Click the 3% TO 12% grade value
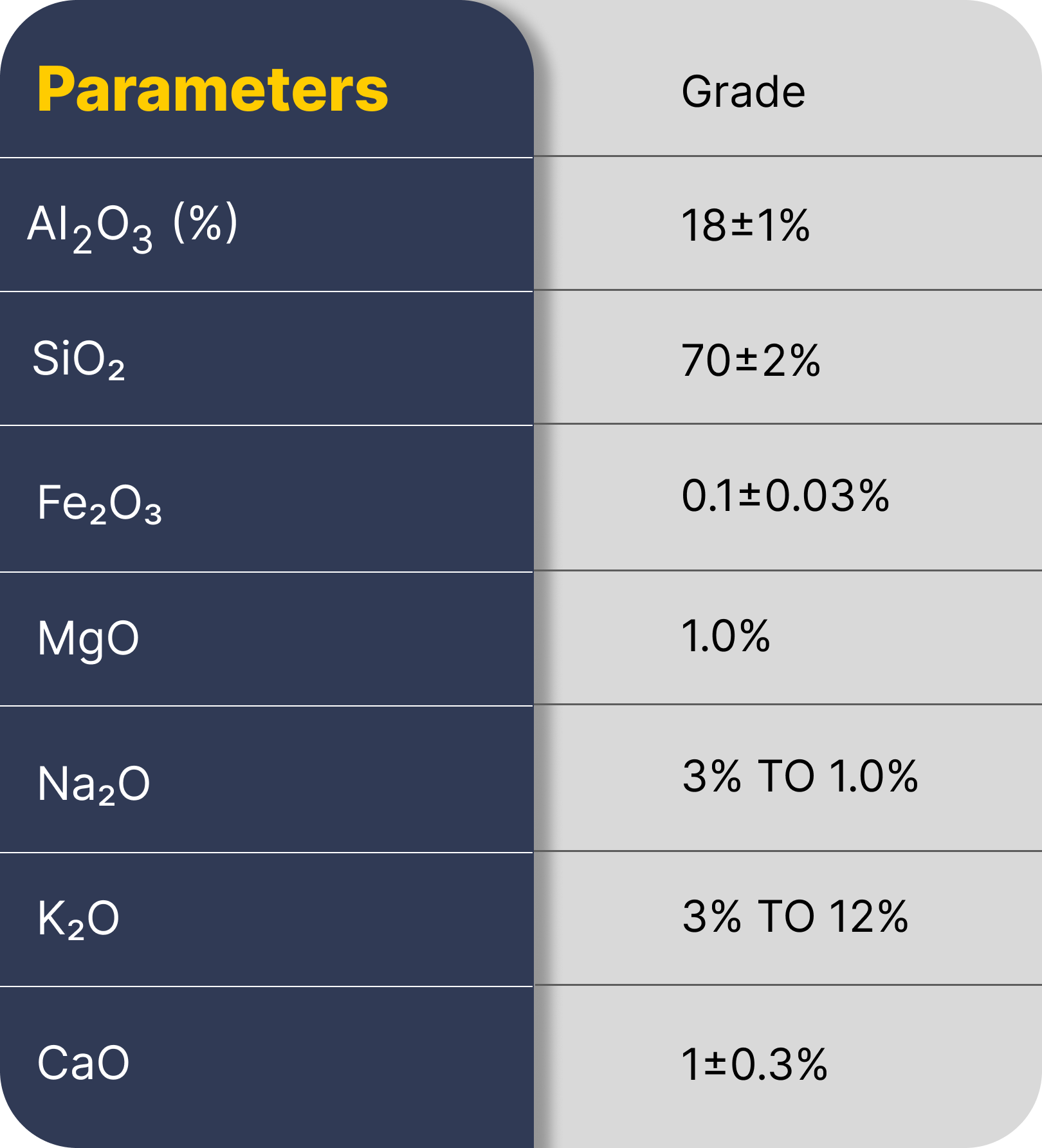The height and width of the screenshot is (1148, 1042). [794, 916]
